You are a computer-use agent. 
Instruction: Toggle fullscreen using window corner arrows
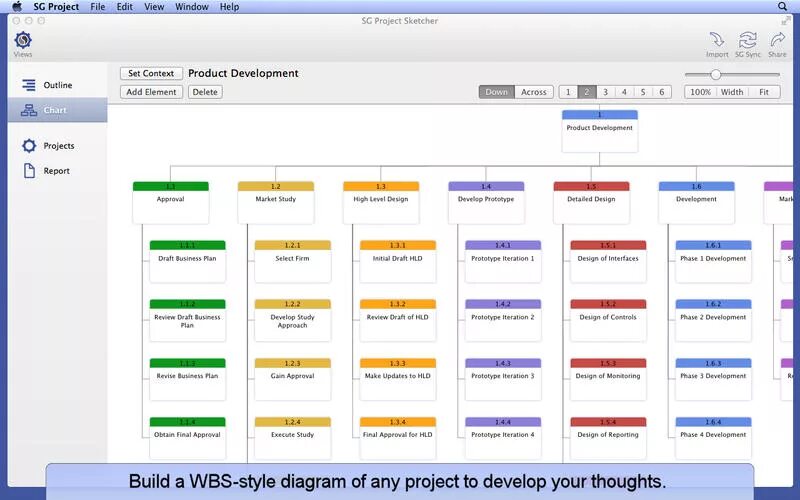pos(786,21)
